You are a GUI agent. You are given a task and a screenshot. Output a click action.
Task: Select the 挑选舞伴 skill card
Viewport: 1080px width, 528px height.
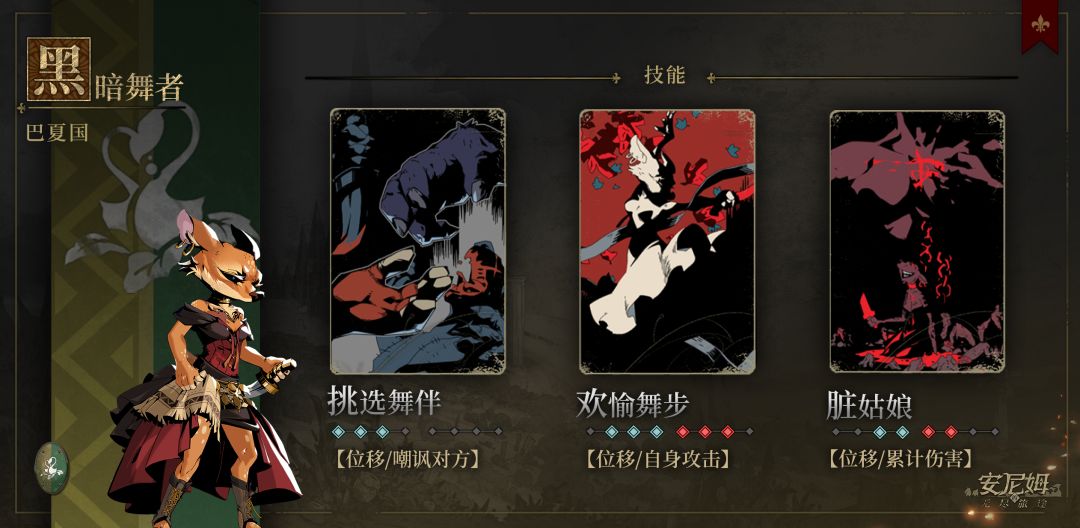click(x=418, y=241)
